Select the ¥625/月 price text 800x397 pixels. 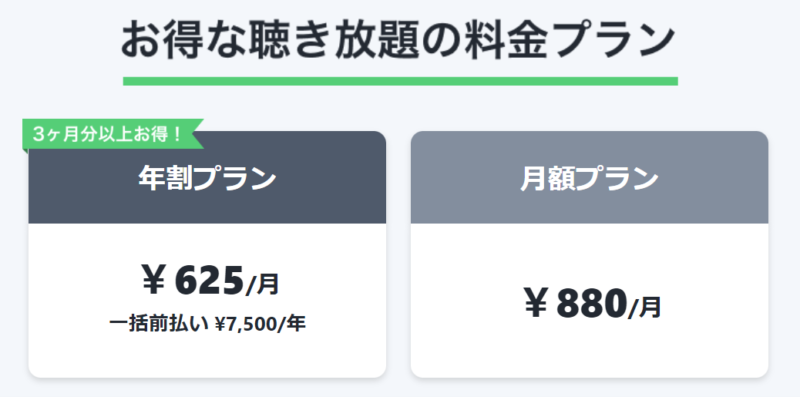tap(210, 282)
